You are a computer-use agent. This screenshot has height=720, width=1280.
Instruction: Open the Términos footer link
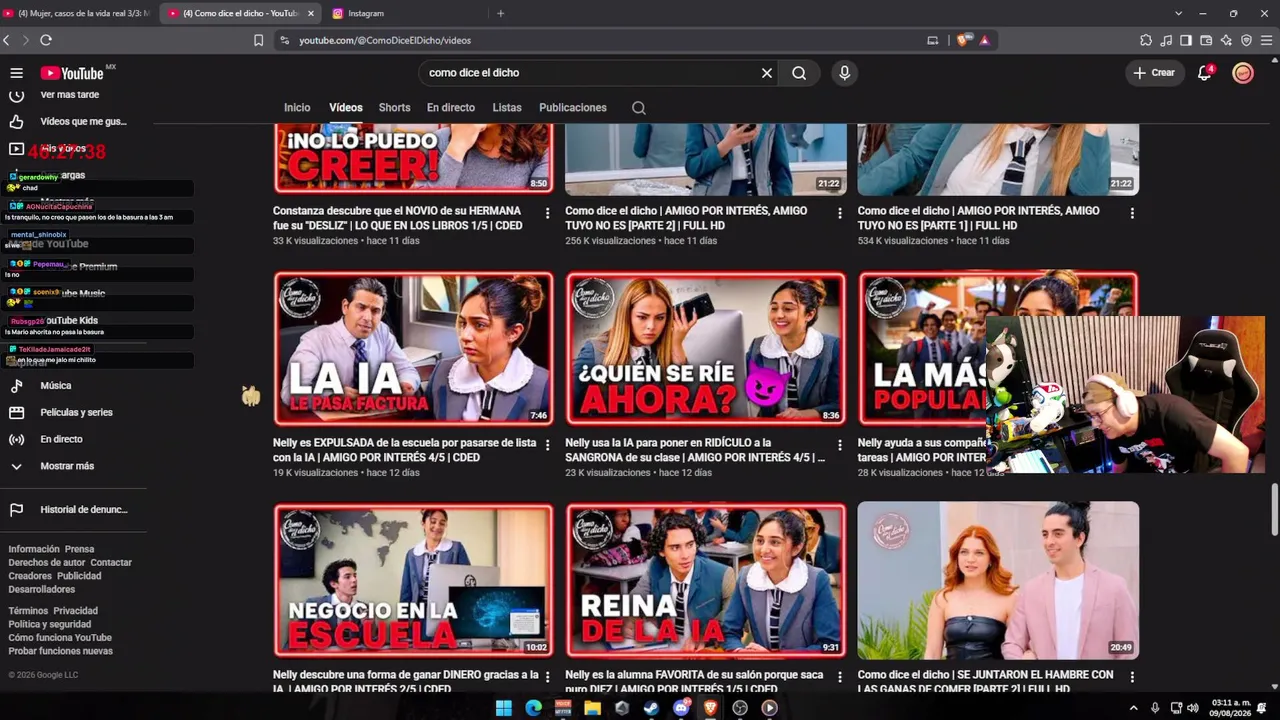(x=28, y=611)
